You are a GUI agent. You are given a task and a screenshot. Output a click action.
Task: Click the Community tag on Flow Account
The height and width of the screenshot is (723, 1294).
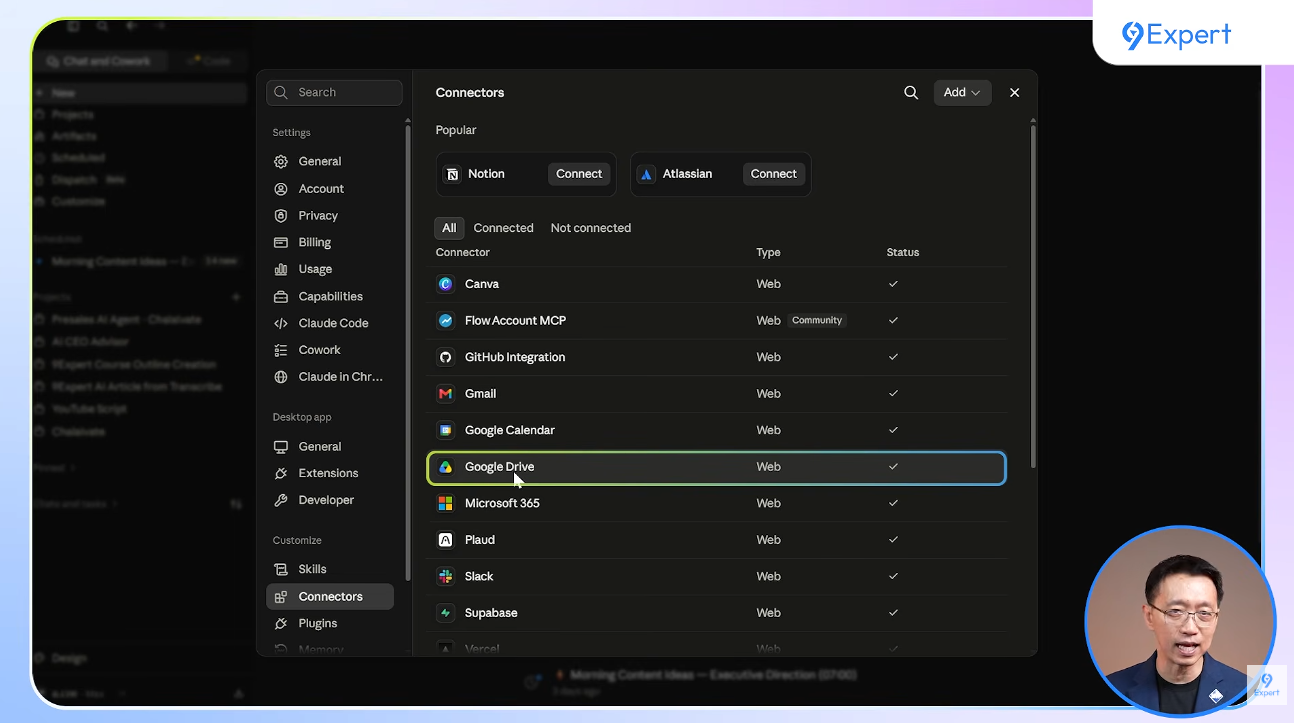coord(817,321)
